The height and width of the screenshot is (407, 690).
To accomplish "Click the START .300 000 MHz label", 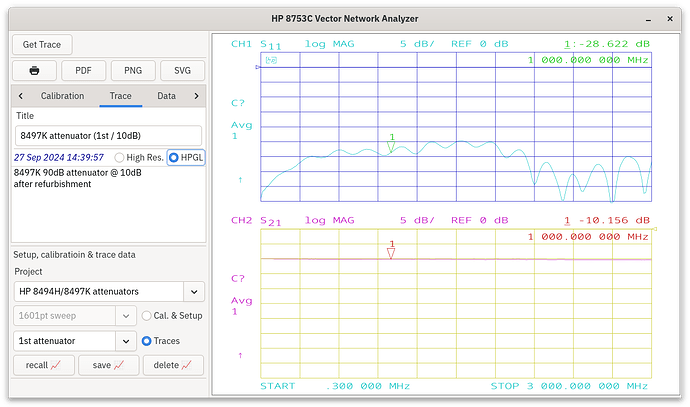I will click(x=334, y=386).
